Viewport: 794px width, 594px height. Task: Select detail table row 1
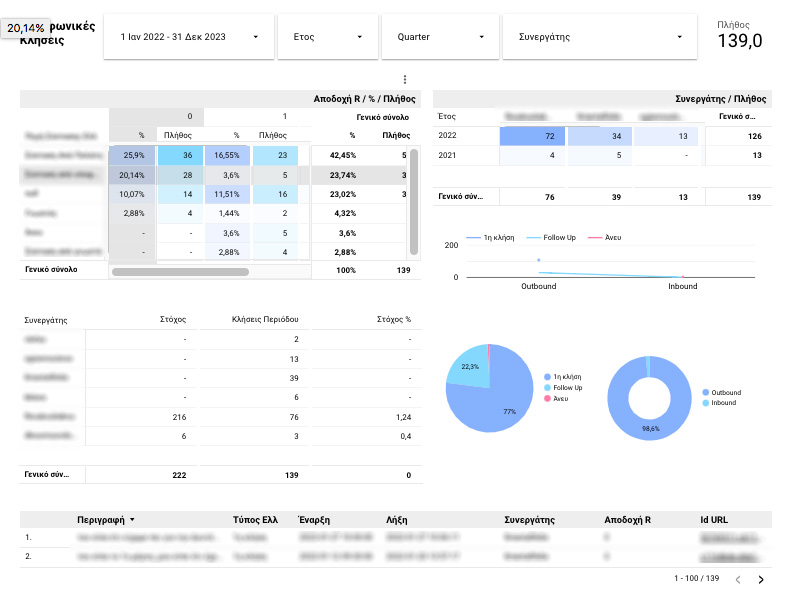[x=395, y=537]
